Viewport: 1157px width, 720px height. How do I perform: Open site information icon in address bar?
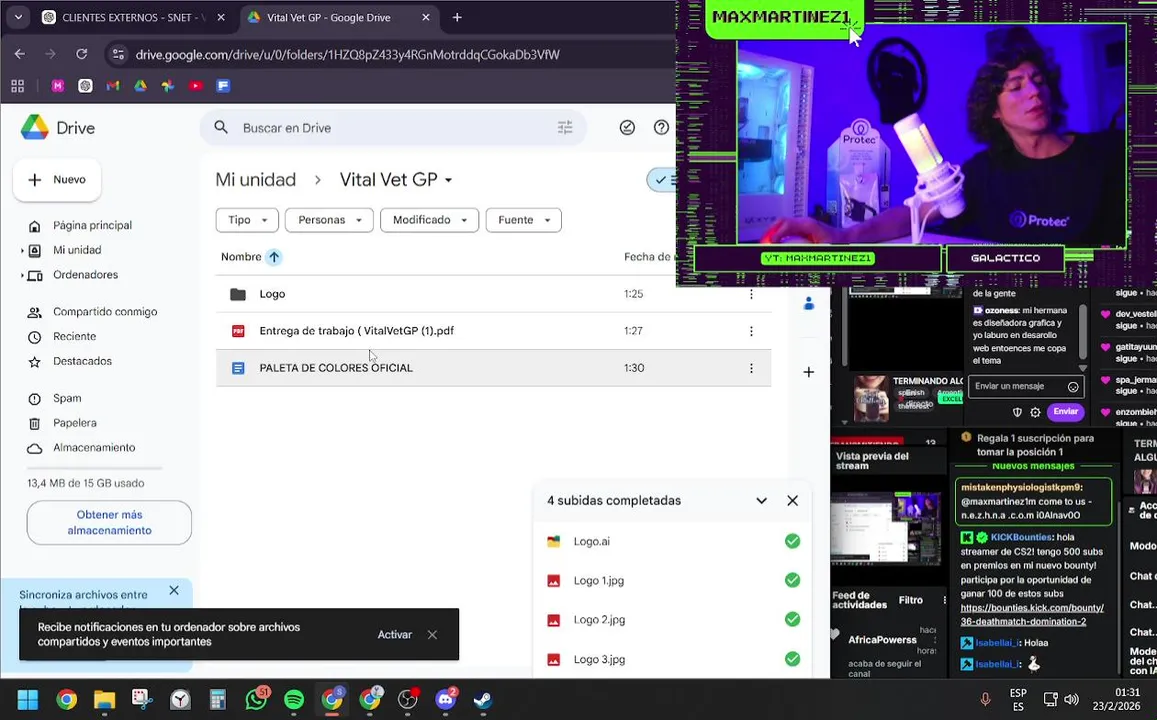[118, 54]
